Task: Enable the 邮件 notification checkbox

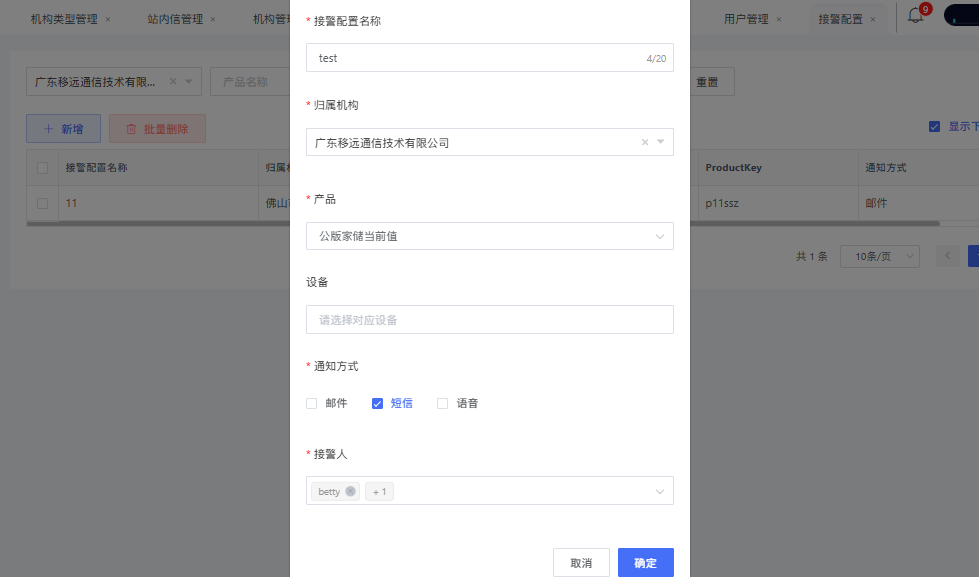Action: (312, 403)
